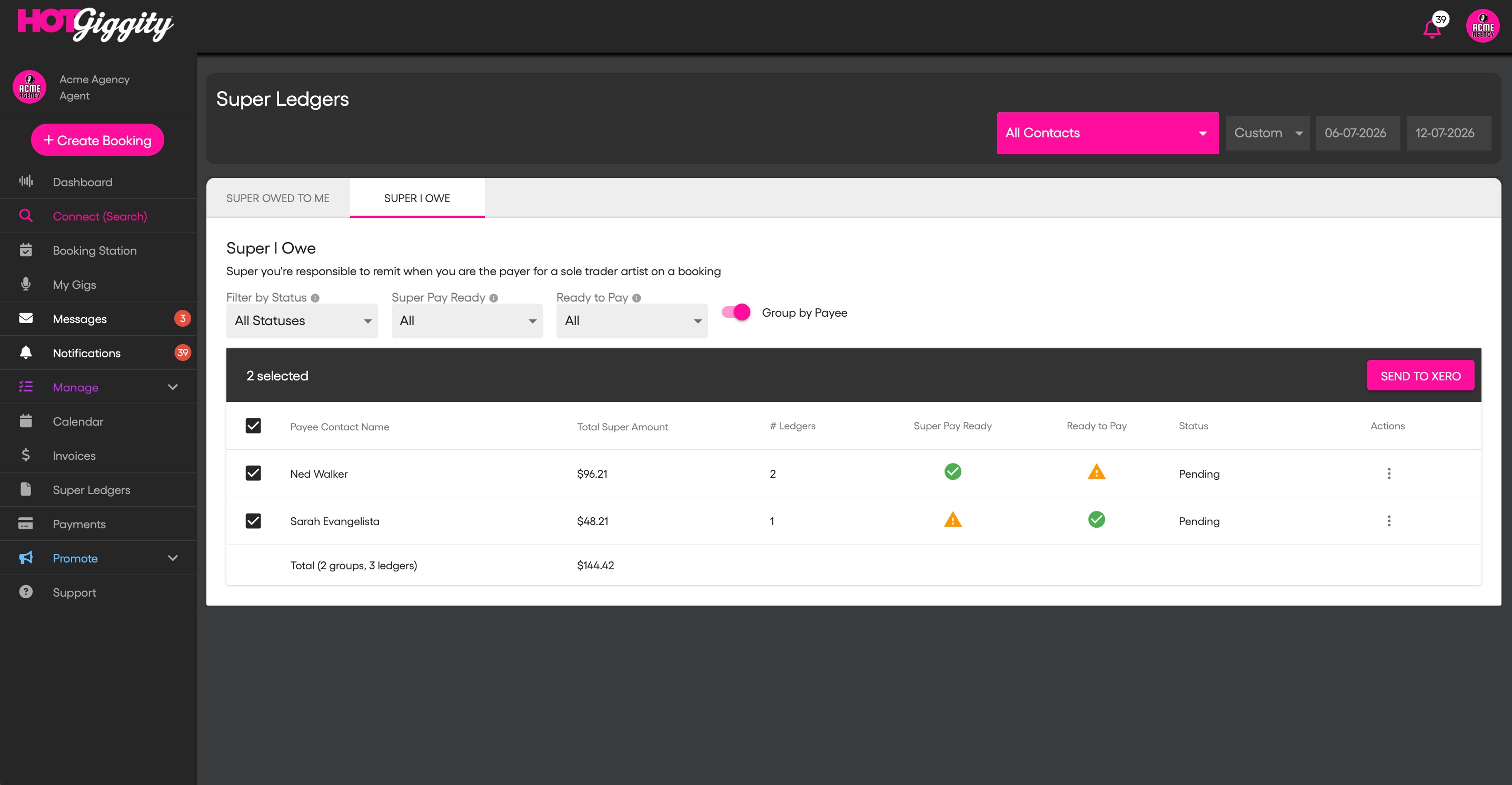Click Ned Walker's Ready to Pay warning icon
Viewport: 1512px width, 785px height.
(x=1096, y=472)
